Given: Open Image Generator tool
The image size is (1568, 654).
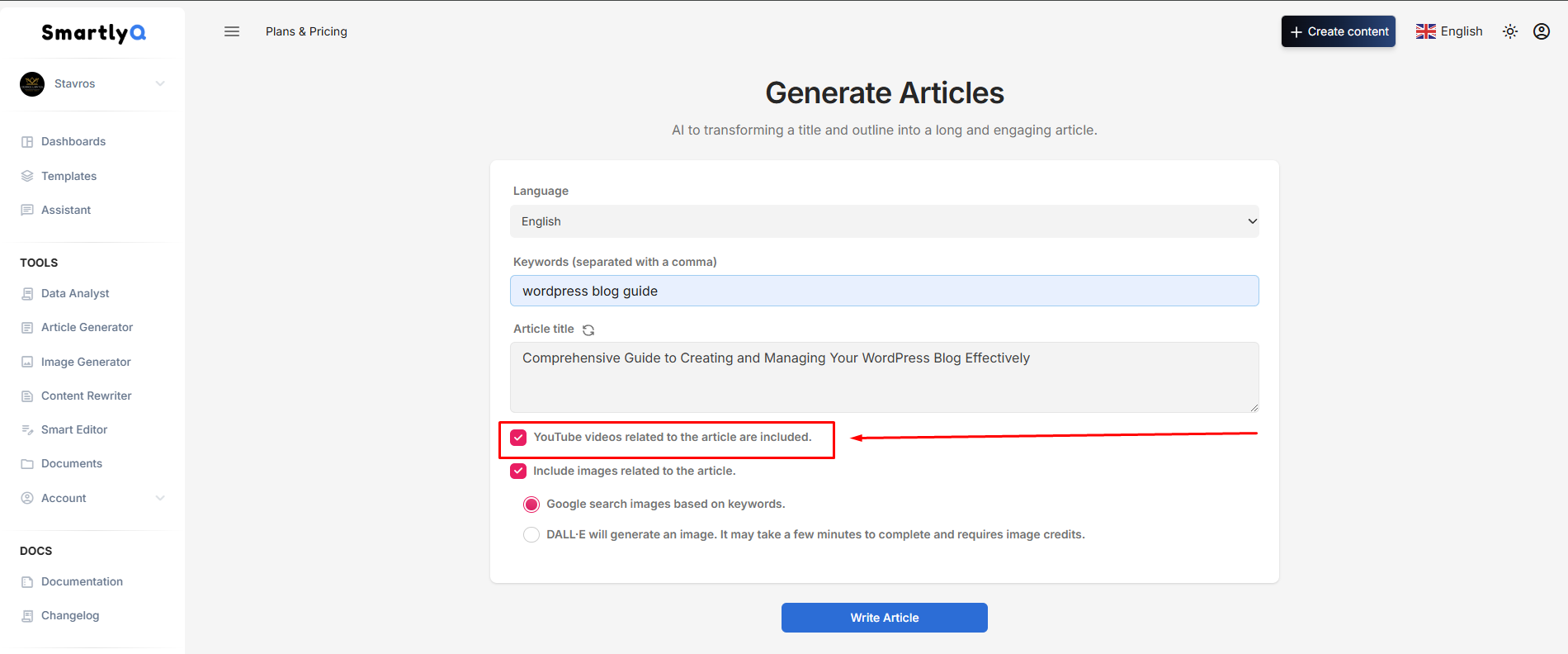Looking at the screenshot, I should [86, 362].
